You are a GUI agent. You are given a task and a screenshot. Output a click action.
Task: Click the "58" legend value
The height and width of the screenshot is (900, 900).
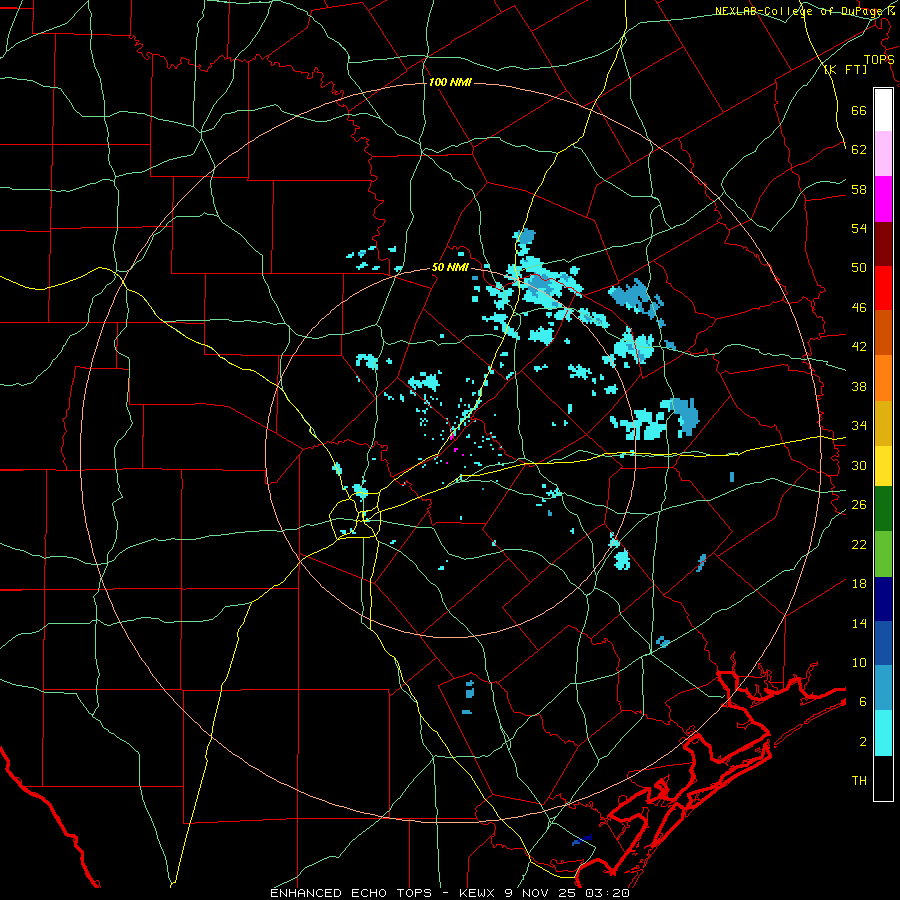[859, 189]
